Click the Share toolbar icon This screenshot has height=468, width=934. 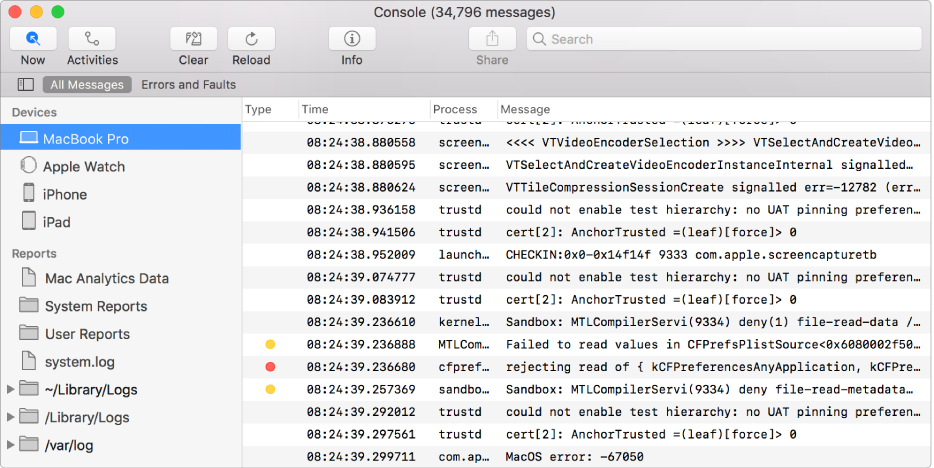[492, 39]
